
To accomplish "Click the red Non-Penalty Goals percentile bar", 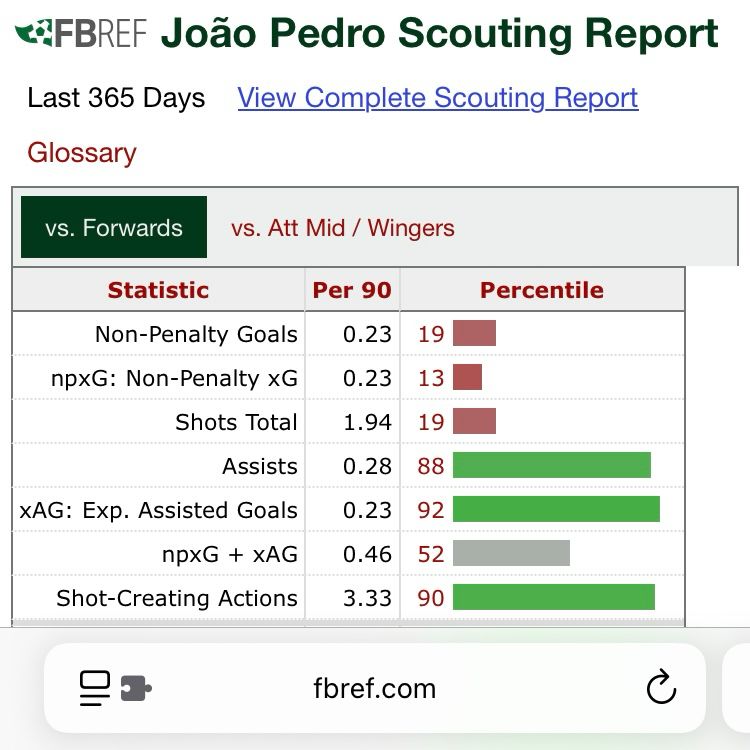I will pos(474,333).
